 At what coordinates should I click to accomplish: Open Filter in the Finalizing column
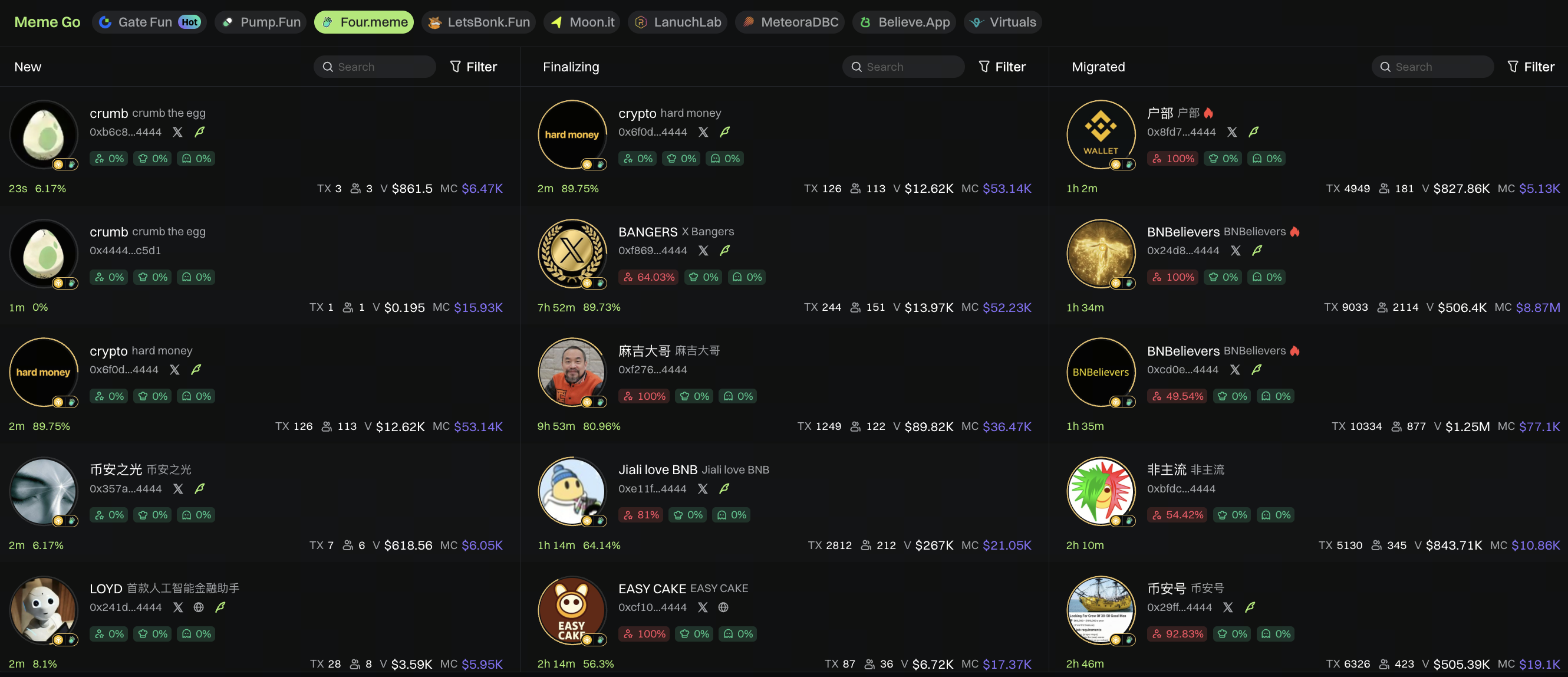pyautogui.click(x=1002, y=67)
